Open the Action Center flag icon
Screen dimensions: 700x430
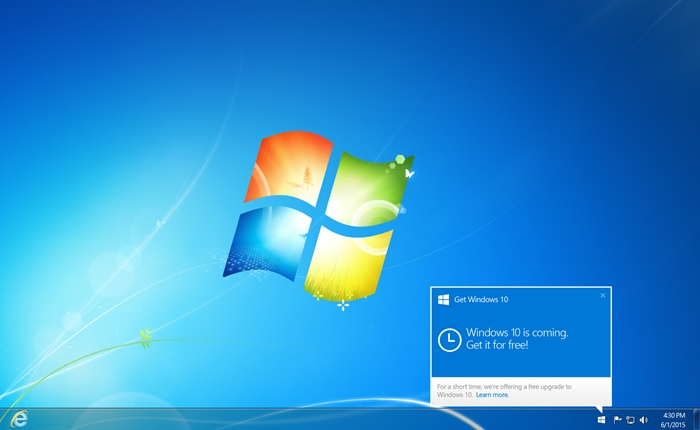coord(617,420)
